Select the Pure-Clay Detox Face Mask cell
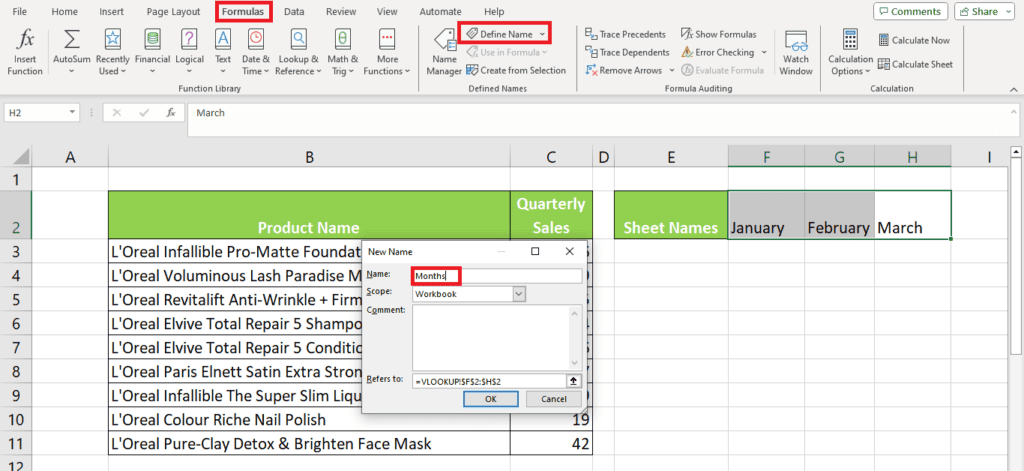Image resolution: width=1024 pixels, height=471 pixels. pos(310,444)
